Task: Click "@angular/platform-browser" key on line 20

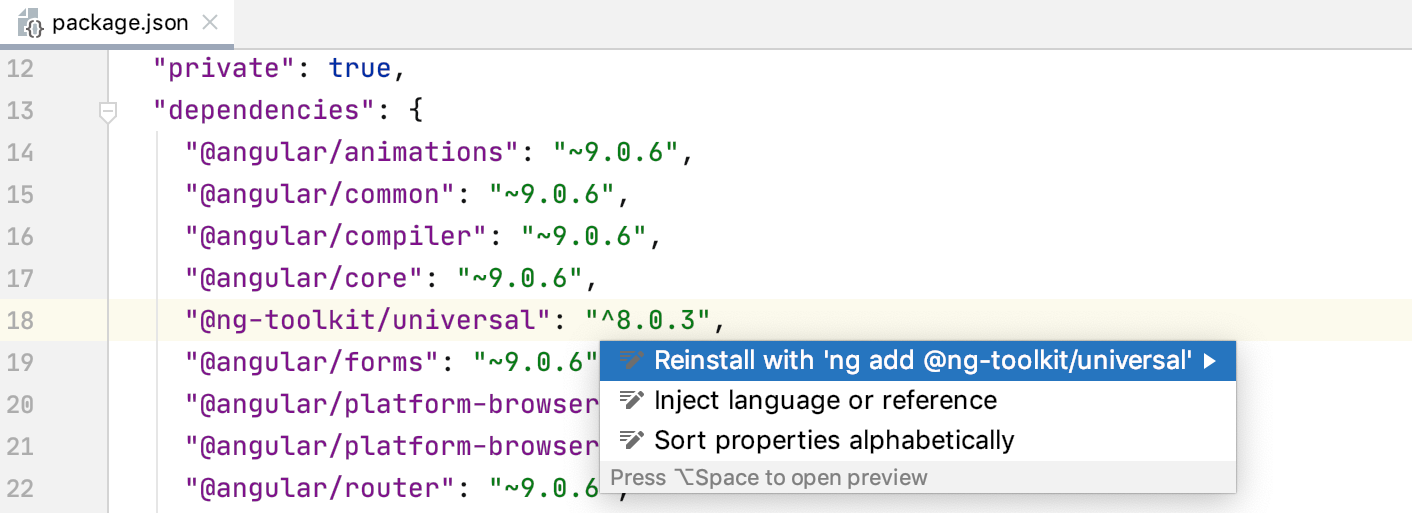Action: [x=392, y=404]
